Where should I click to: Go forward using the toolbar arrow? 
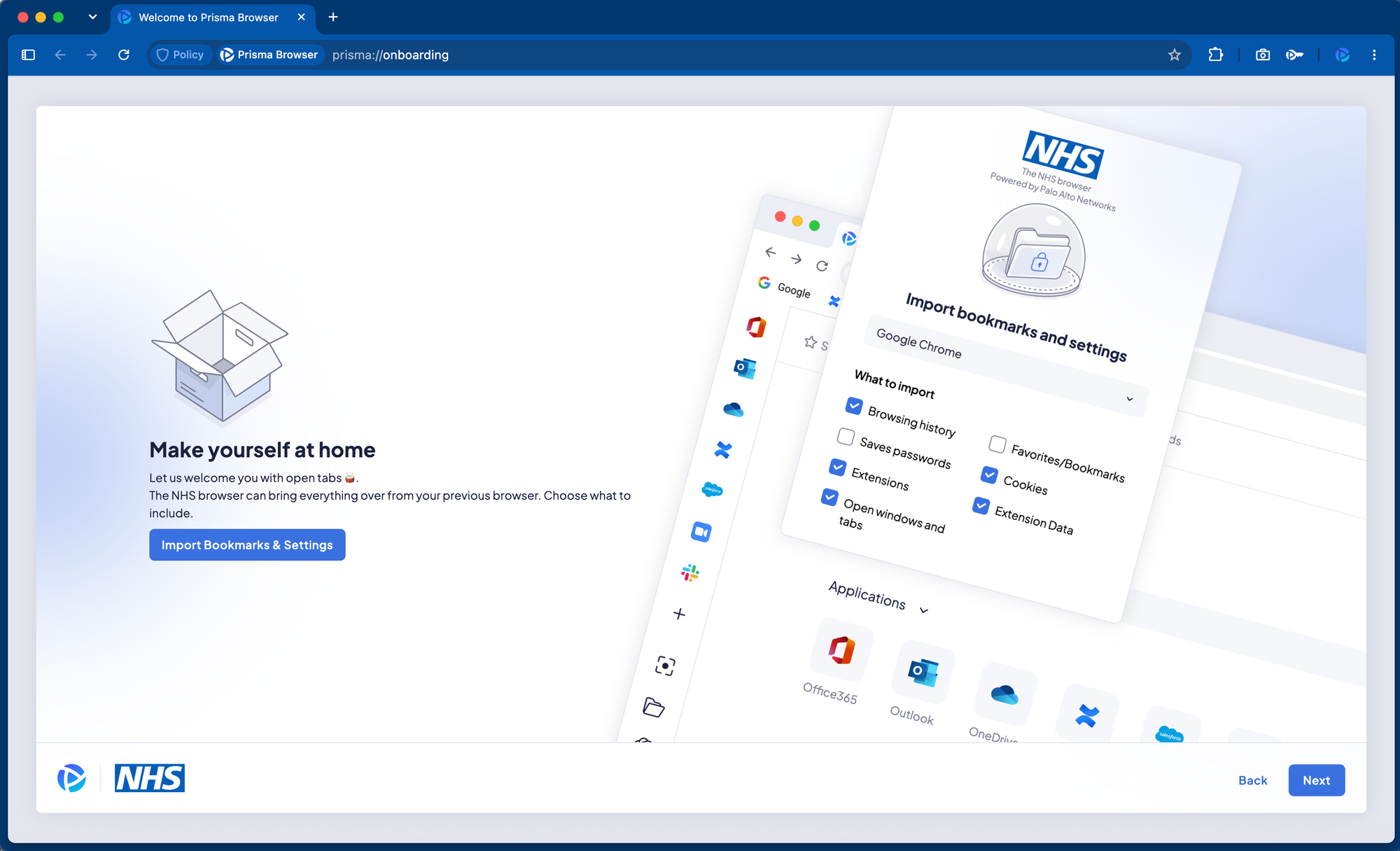pos(92,55)
